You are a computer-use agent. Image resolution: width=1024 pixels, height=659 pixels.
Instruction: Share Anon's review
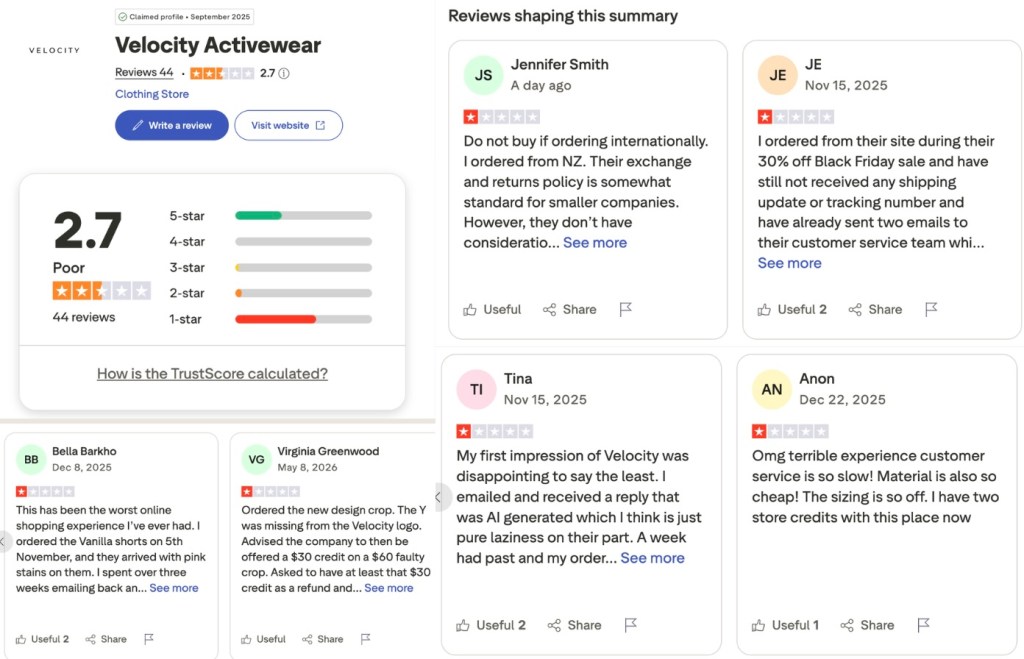coord(867,625)
